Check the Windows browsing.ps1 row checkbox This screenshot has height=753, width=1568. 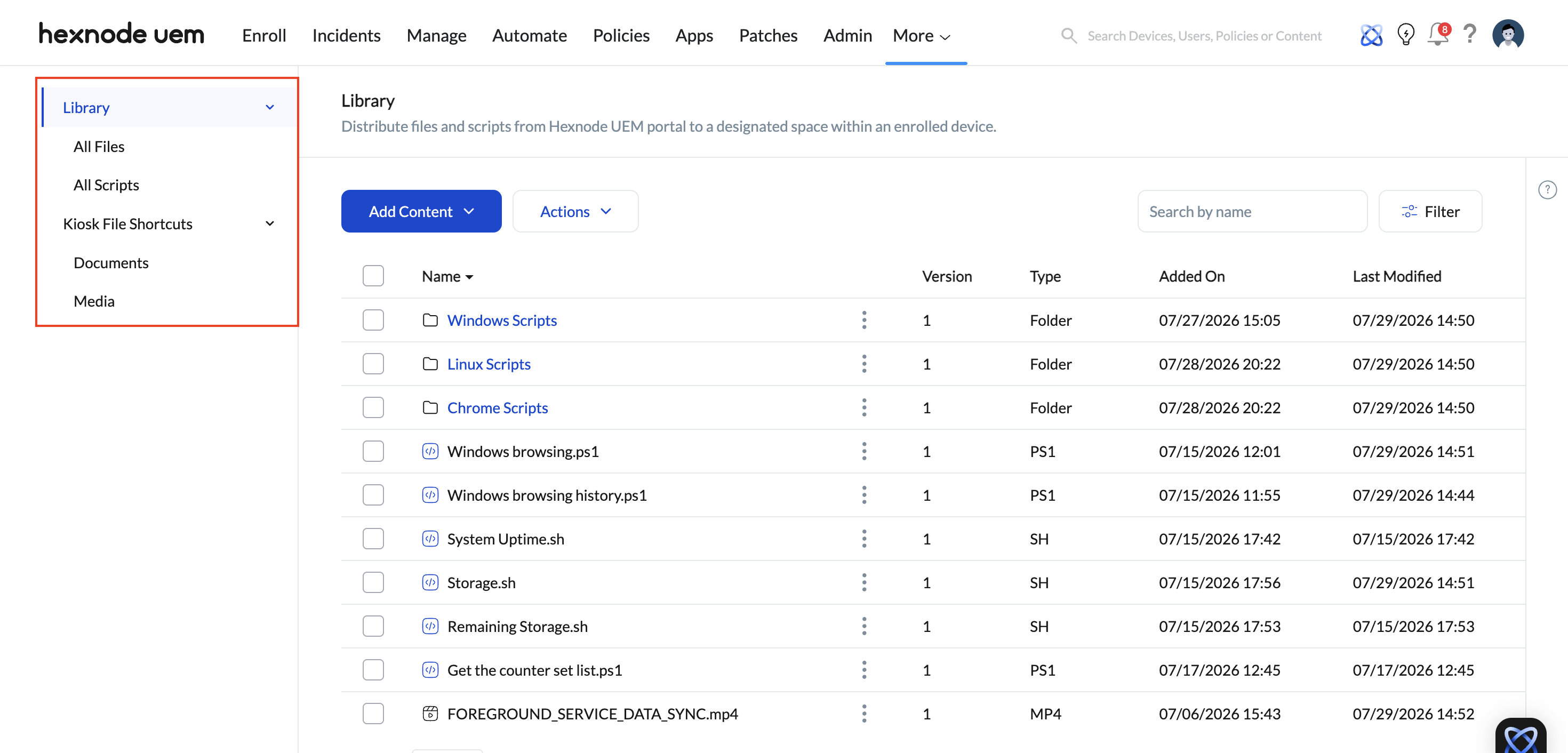(x=373, y=452)
